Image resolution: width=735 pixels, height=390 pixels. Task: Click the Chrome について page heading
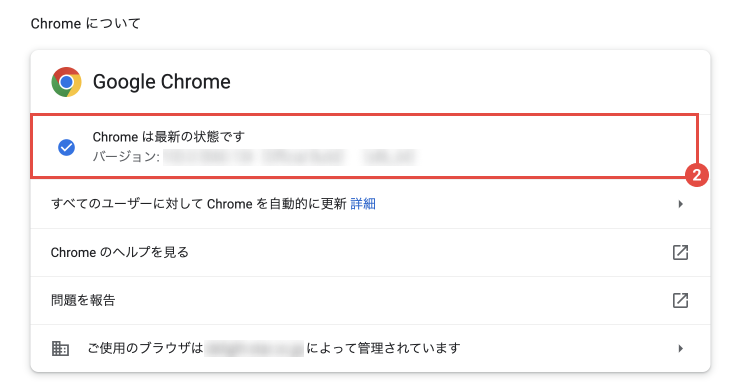tap(86, 23)
